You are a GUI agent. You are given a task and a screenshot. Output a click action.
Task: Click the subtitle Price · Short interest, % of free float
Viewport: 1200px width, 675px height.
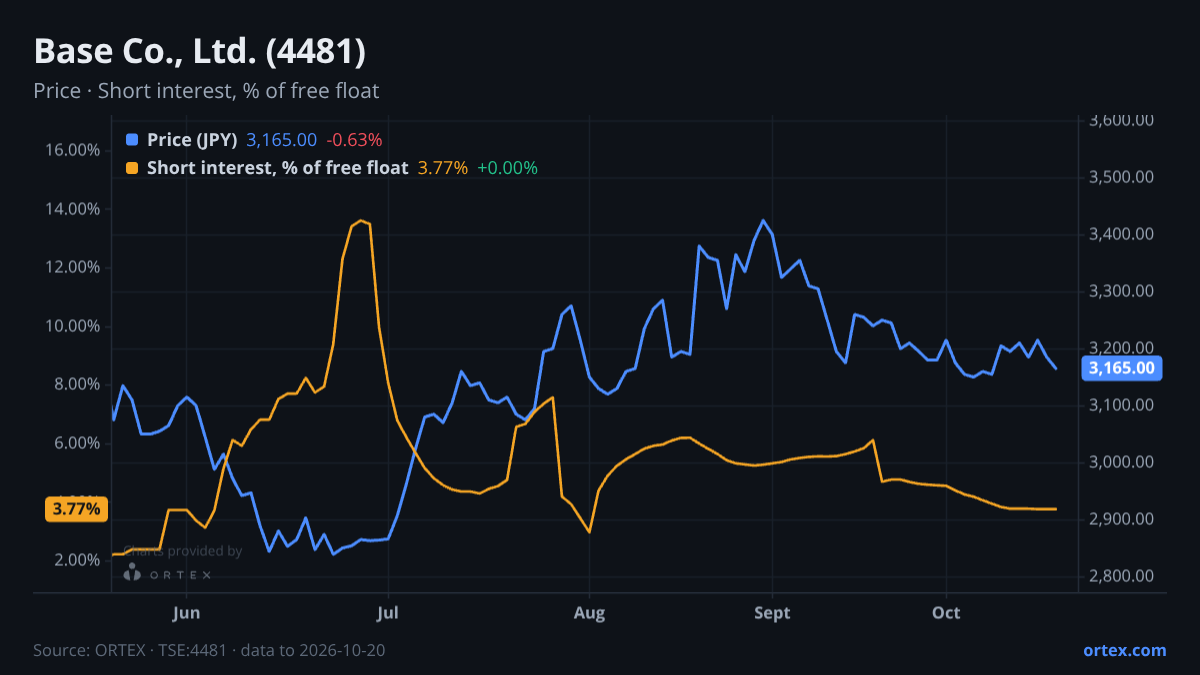click(206, 91)
